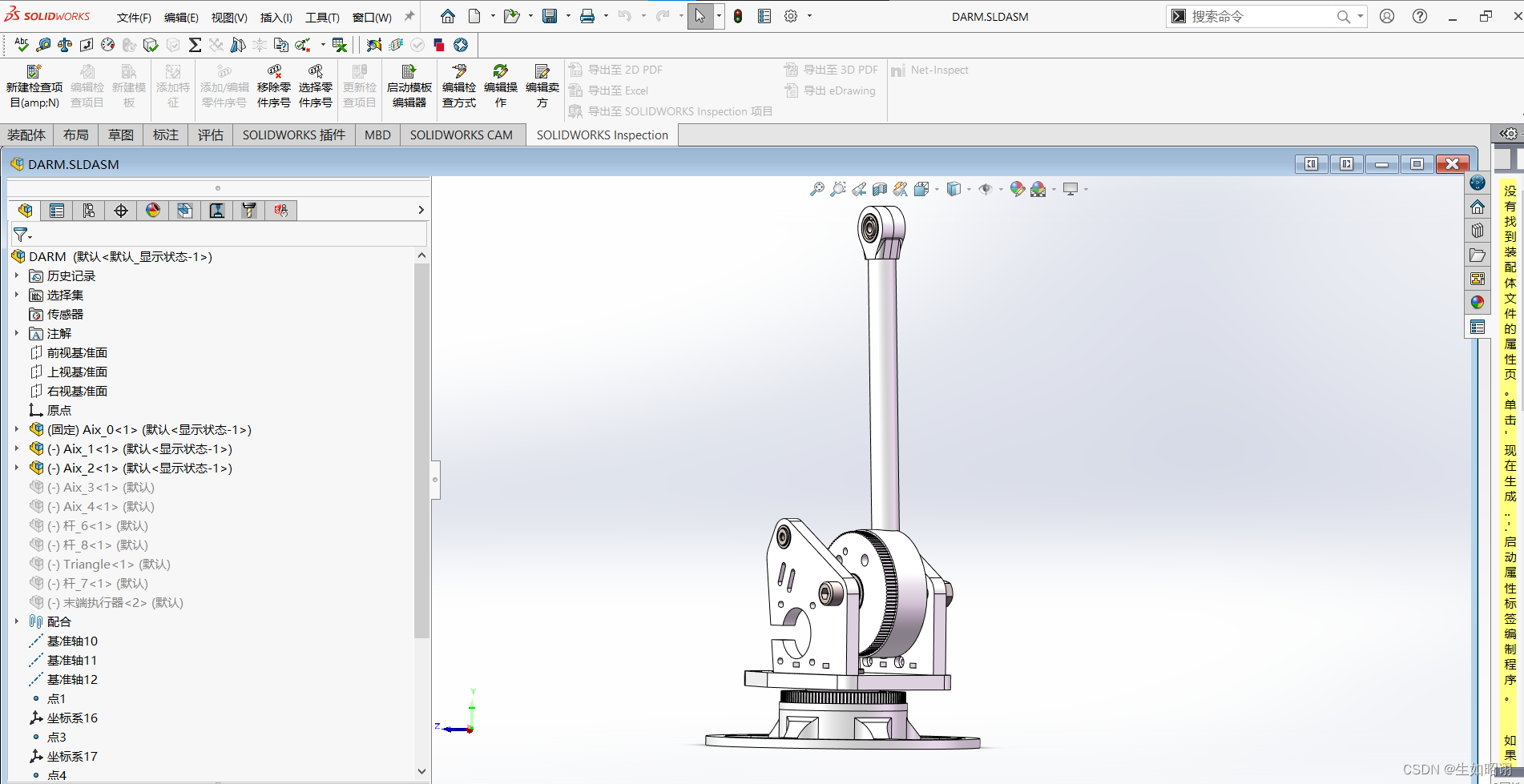Click 选择零件序号 button
This screenshot has width=1524, height=784.
coord(316,86)
